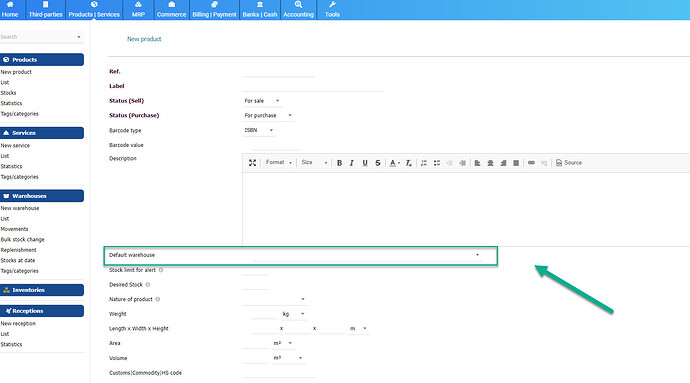Align text center in editor toolbar
Viewport: 690px width, 383px height.
click(x=490, y=163)
